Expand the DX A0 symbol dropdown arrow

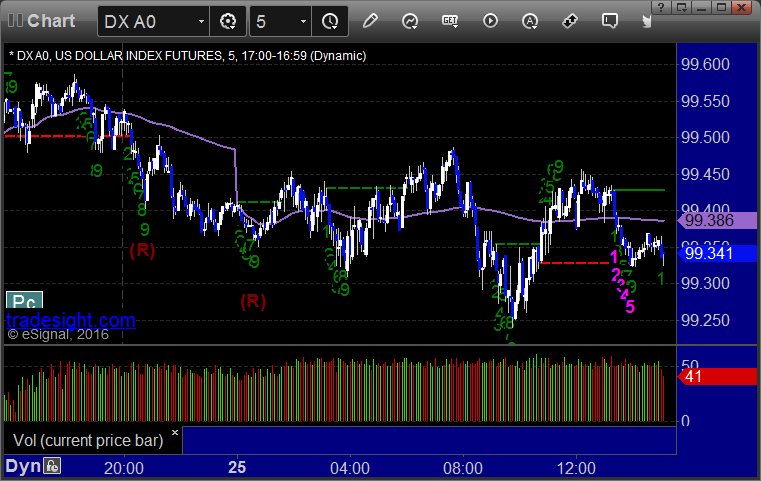(201, 21)
